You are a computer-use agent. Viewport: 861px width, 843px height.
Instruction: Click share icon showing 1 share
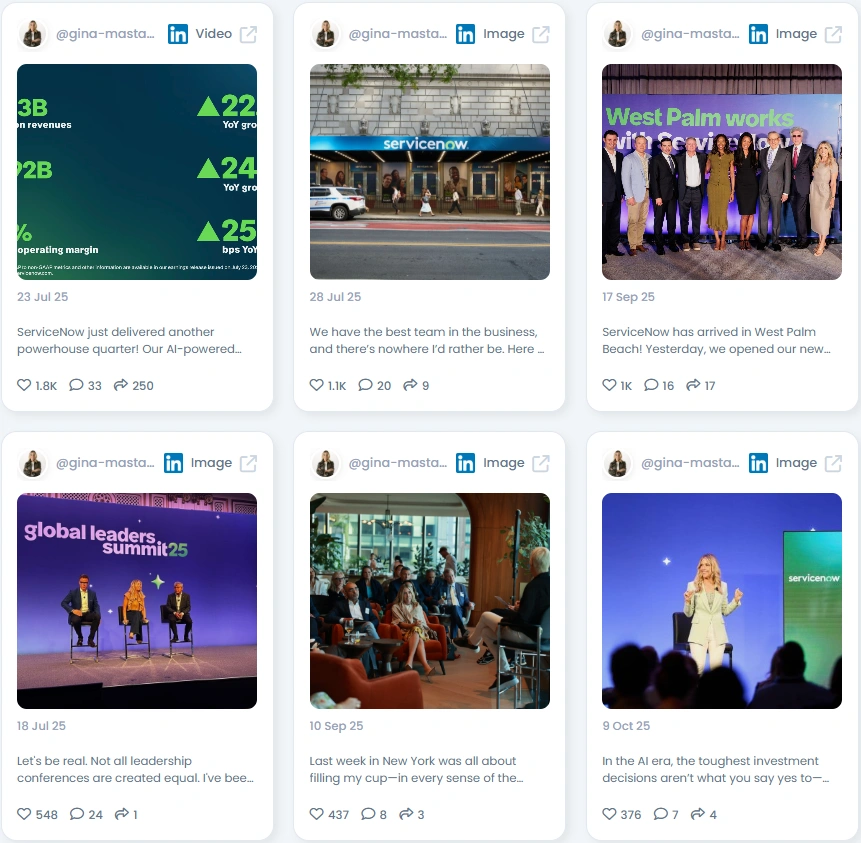click(122, 814)
